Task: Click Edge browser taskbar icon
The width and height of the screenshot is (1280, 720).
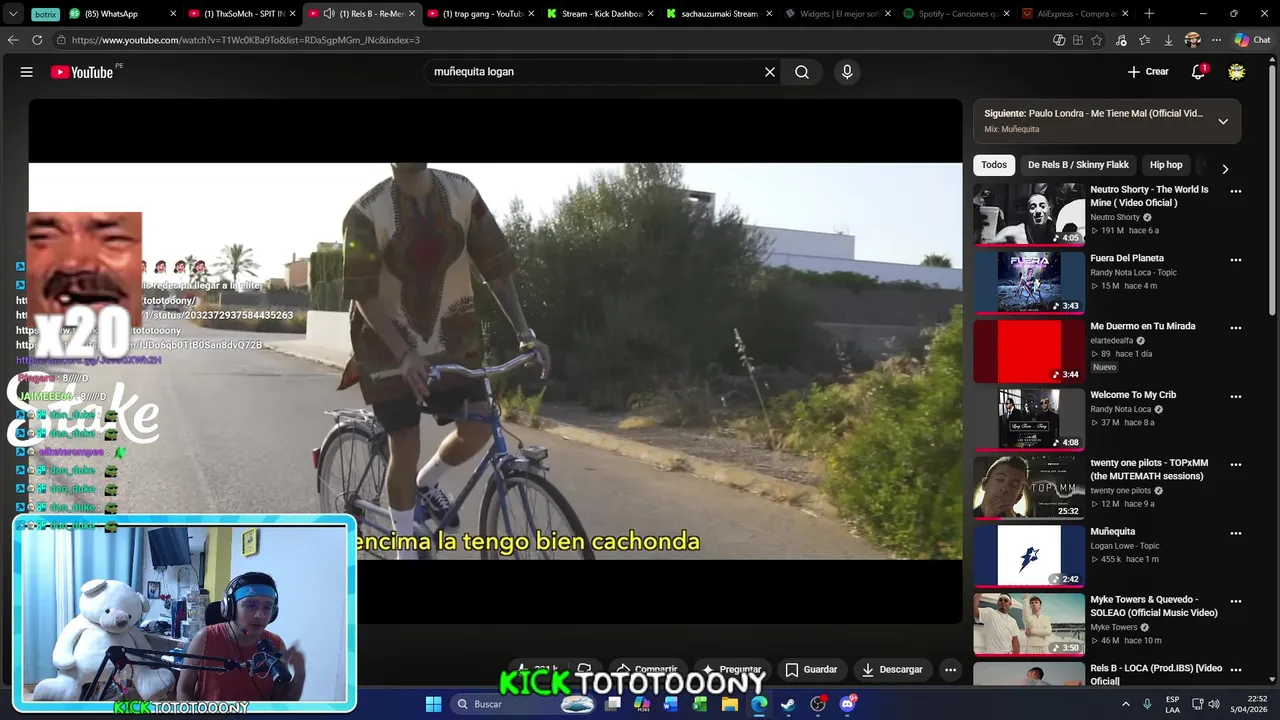Action: click(x=759, y=704)
